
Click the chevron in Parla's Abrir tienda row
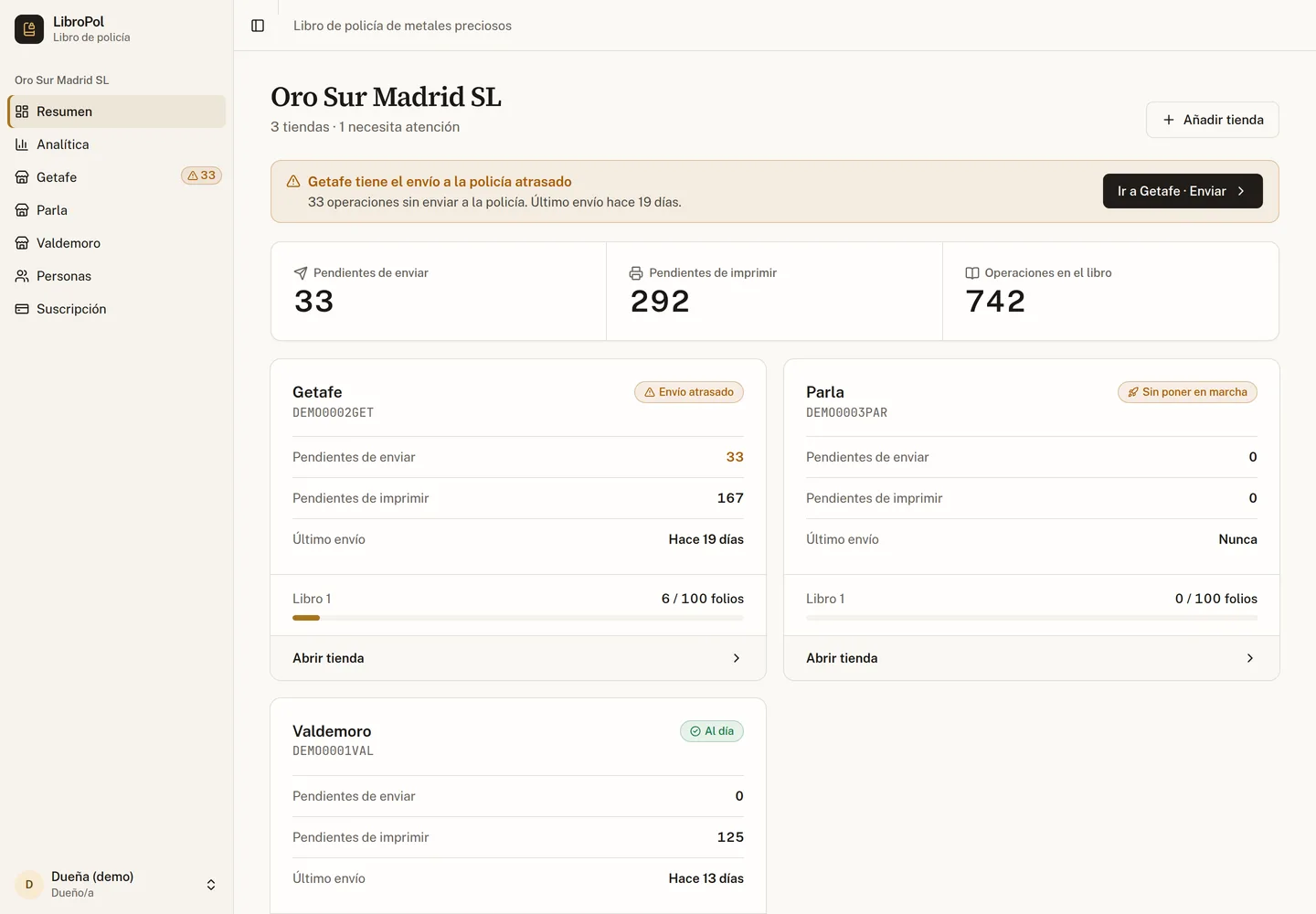(1250, 658)
